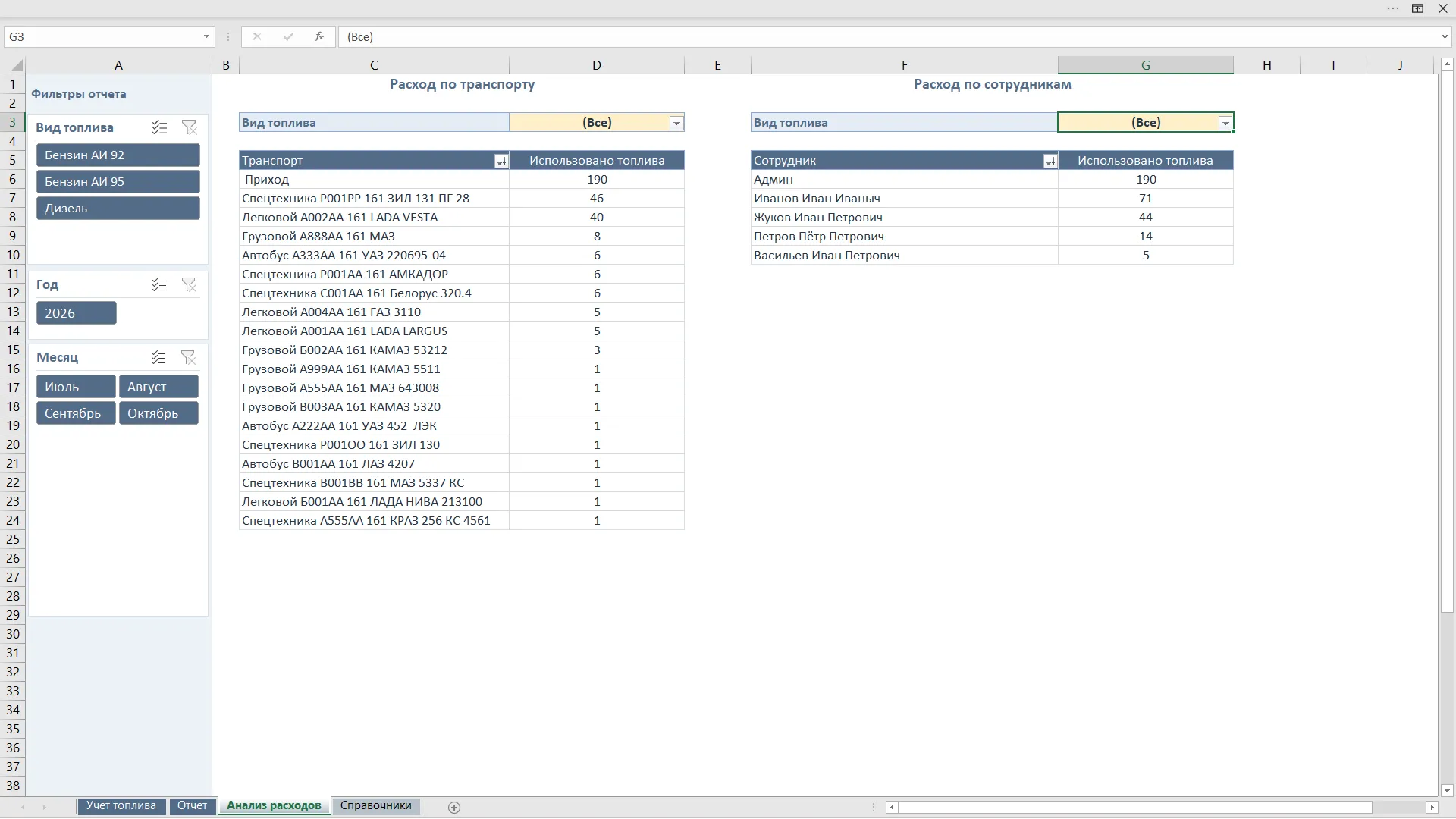This screenshot has height=819, width=1456.
Task: Select cell Иванов Иван Иваныч
Action: click(904, 199)
